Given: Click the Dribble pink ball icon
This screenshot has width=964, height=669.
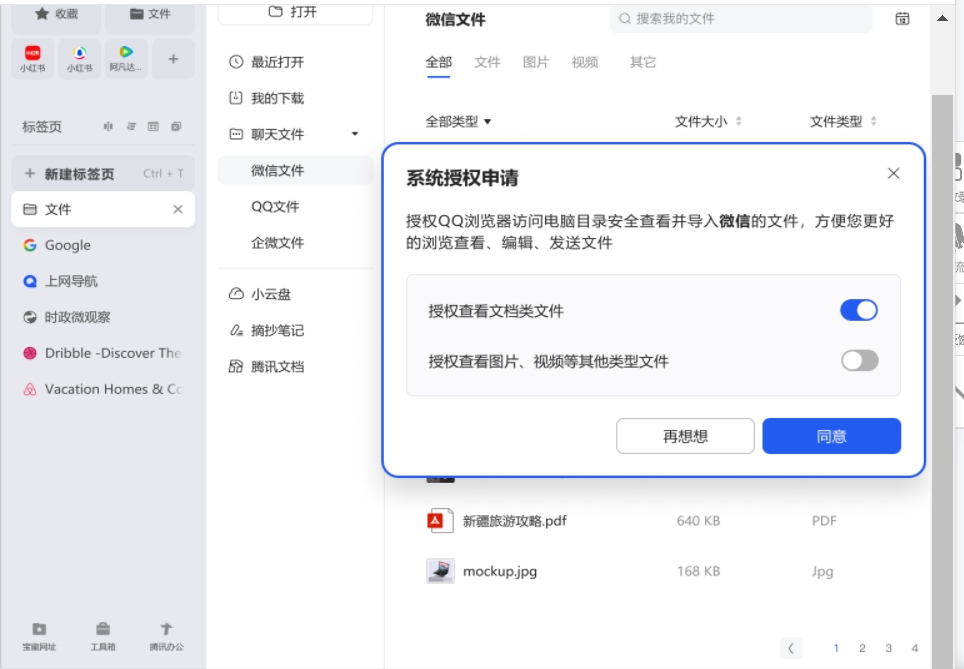Looking at the screenshot, I should pyautogui.click(x=30, y=353).
